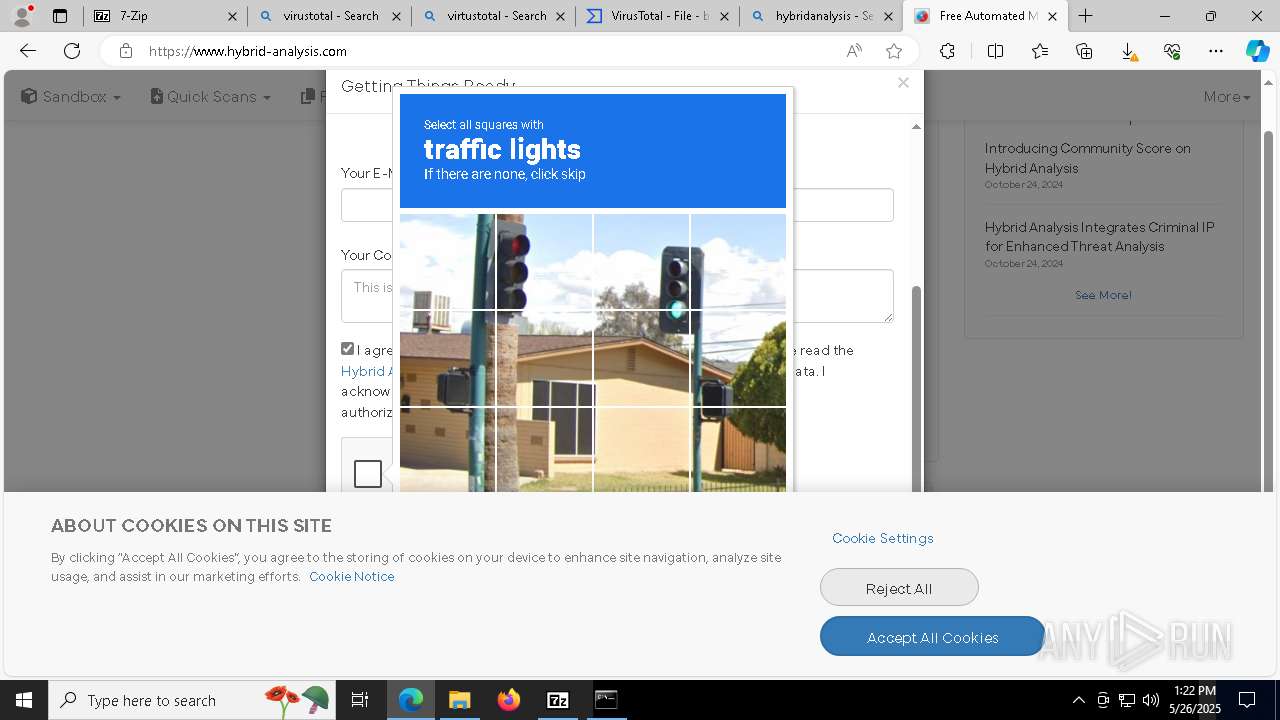The image size is (1280, 720).
Task: Open tab actions menu icon
Action: (x=60, y=16)
